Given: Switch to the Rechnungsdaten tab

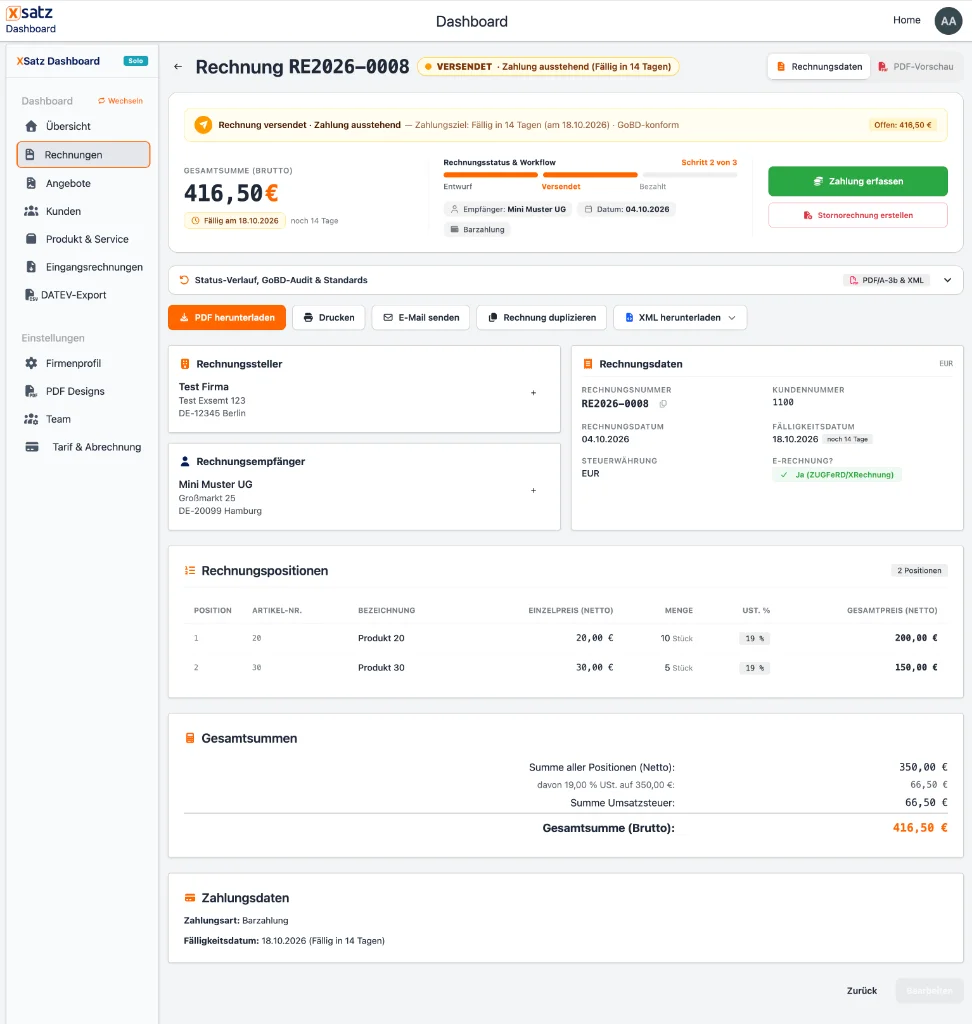Looking at the screenshot, I should [x=819, y=67].
